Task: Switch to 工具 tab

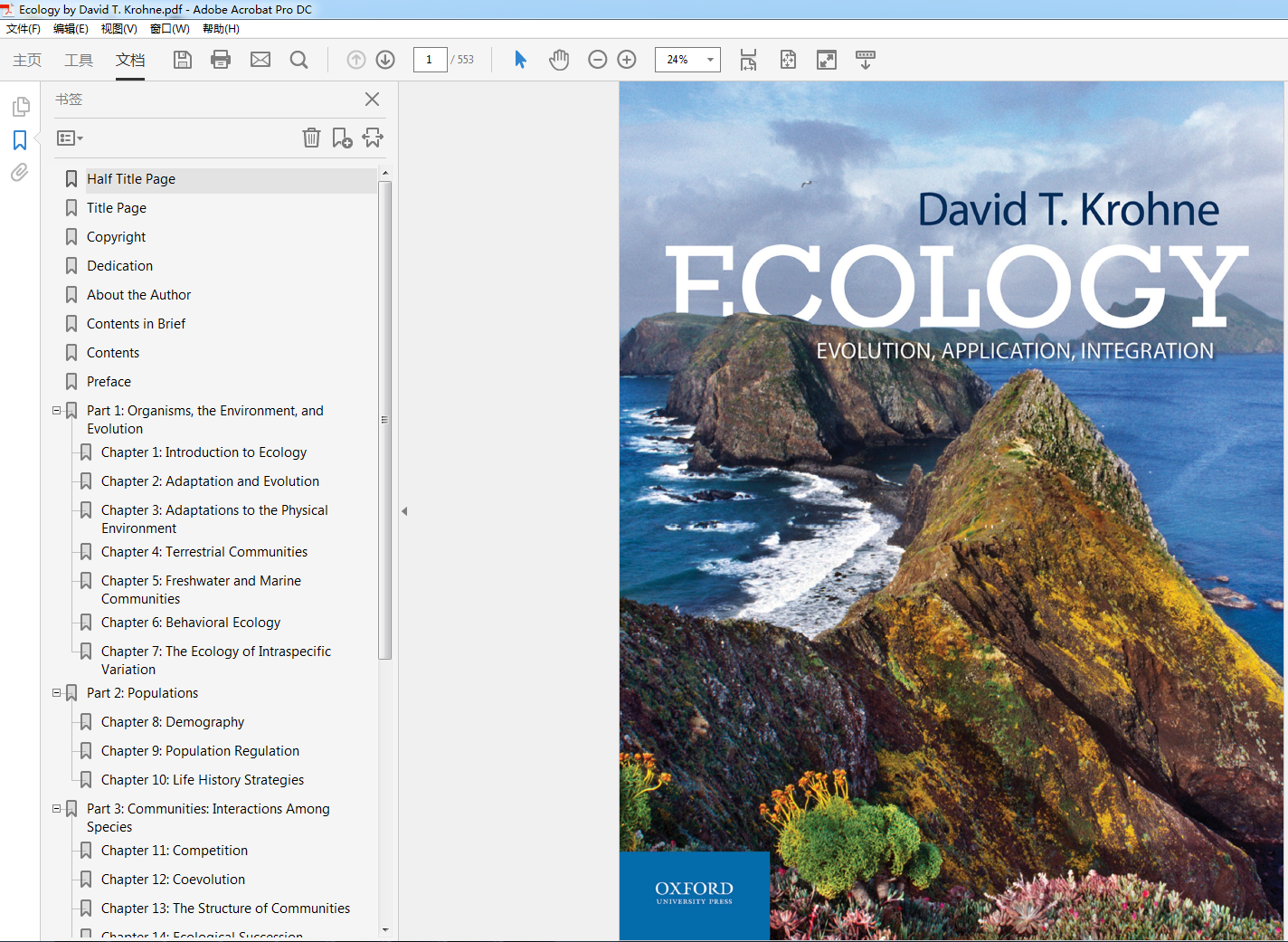Action: 79,60
